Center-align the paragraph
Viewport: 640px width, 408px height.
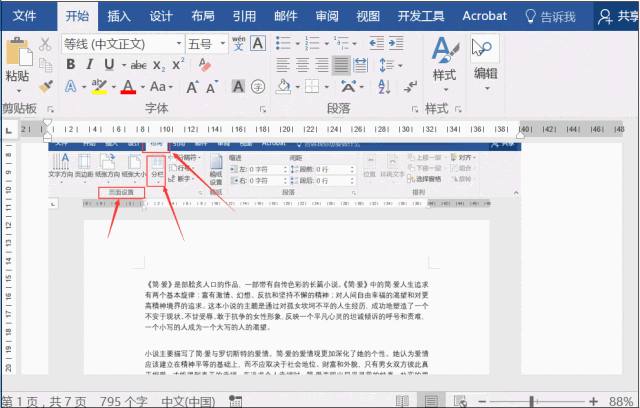tap(302, 65)
